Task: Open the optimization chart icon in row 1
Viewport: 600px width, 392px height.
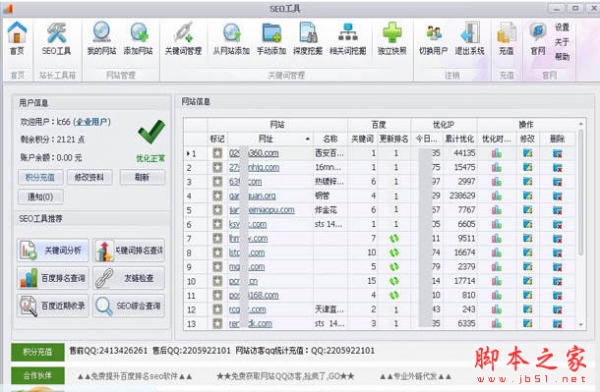Action: [x=496, y=153]
